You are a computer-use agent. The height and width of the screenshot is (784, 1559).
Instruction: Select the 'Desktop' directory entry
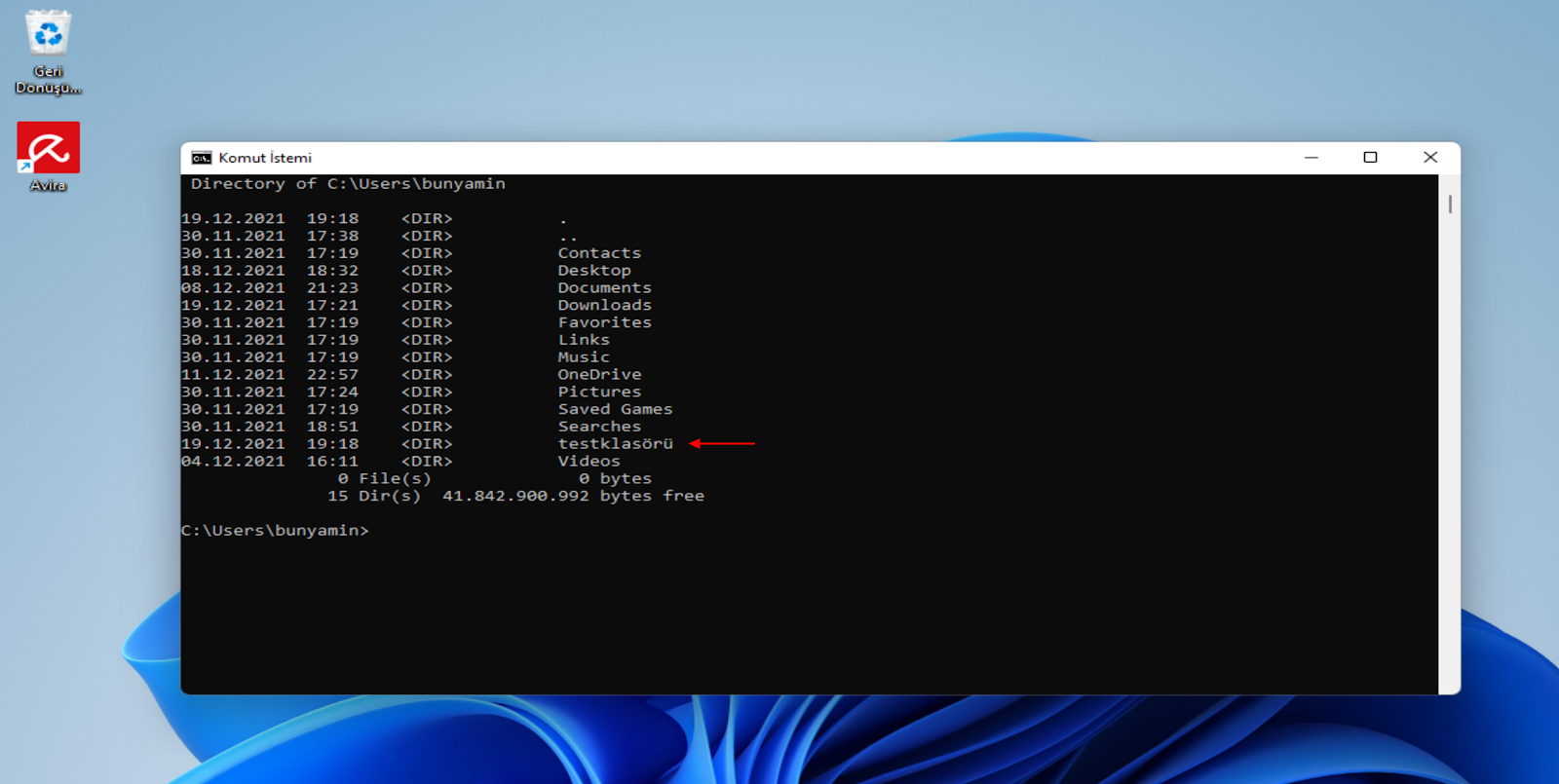click(594, 271)
